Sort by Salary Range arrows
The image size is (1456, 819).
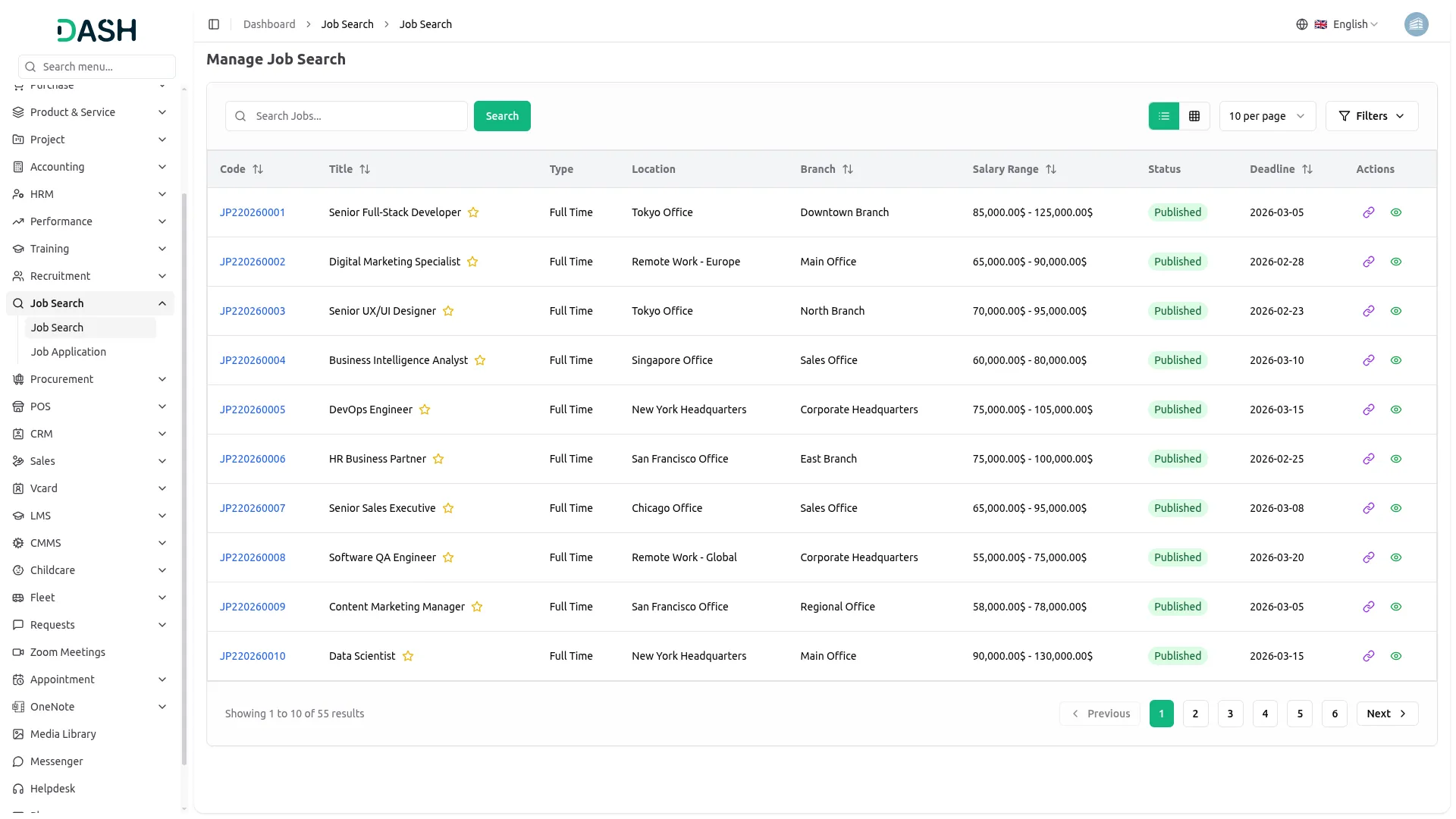tap(1050, 169)
